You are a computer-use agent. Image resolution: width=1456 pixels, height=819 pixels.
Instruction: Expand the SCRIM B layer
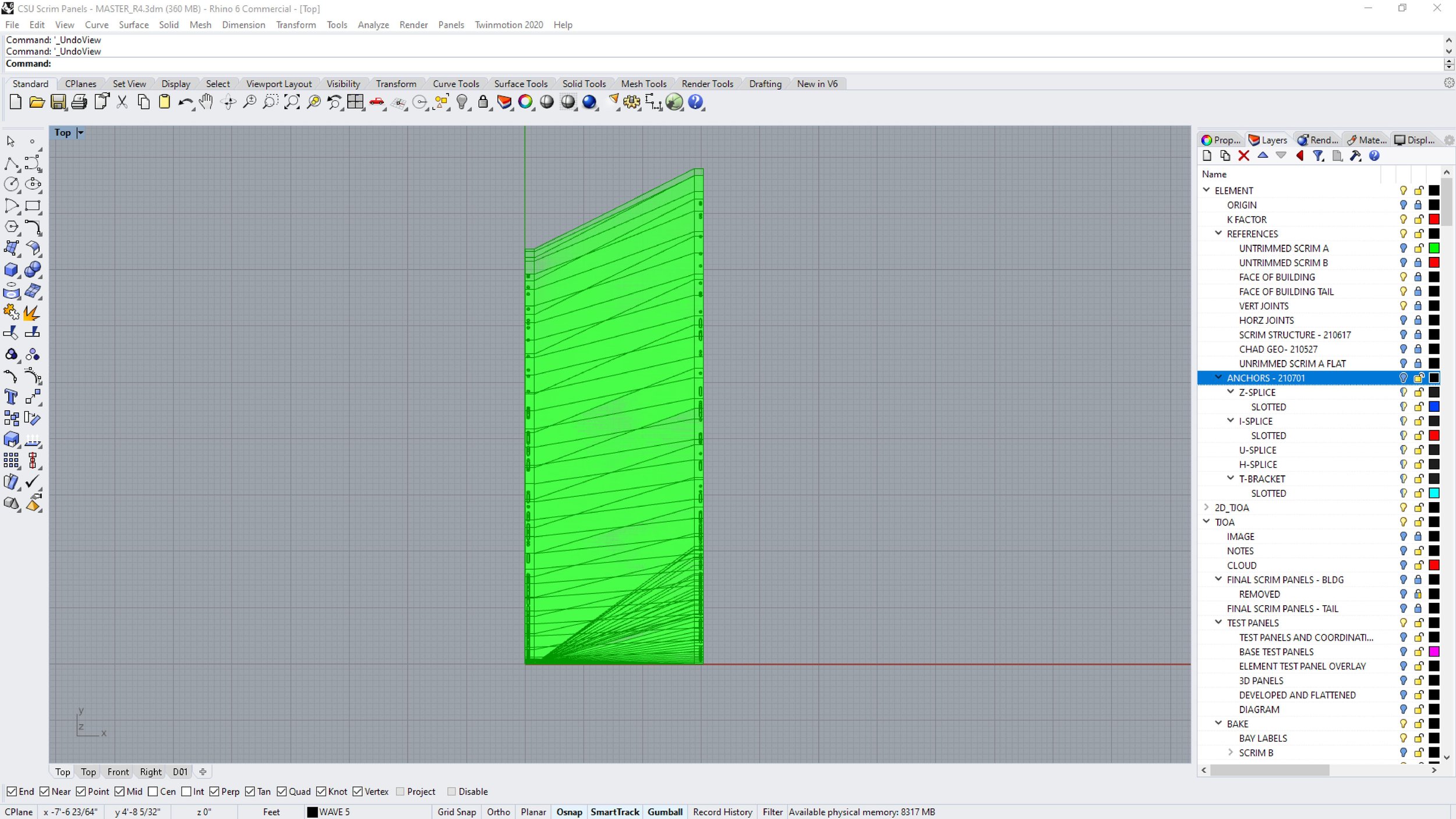1231,752
